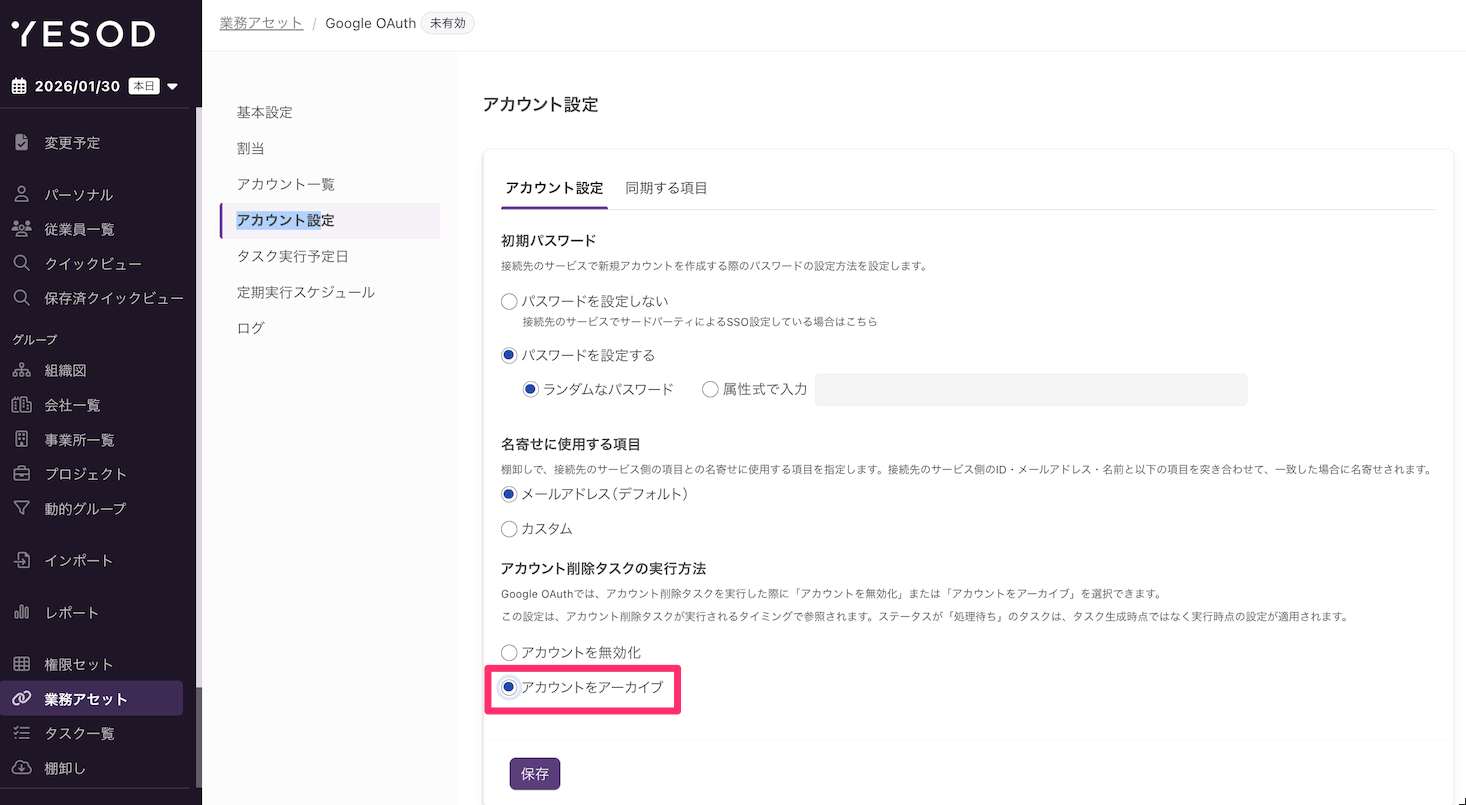
Task: Click the '保存' save button
Action: [535, 774]
